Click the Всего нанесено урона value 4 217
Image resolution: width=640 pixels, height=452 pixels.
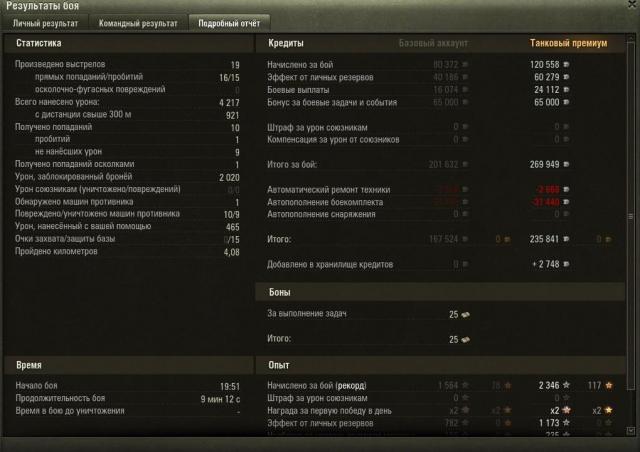(x=229, y=102)
